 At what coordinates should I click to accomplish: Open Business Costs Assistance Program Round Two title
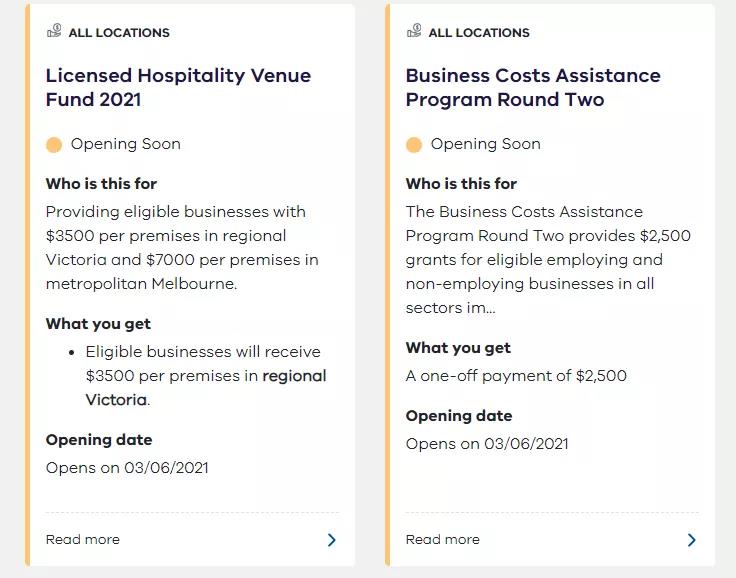[533, 87]
